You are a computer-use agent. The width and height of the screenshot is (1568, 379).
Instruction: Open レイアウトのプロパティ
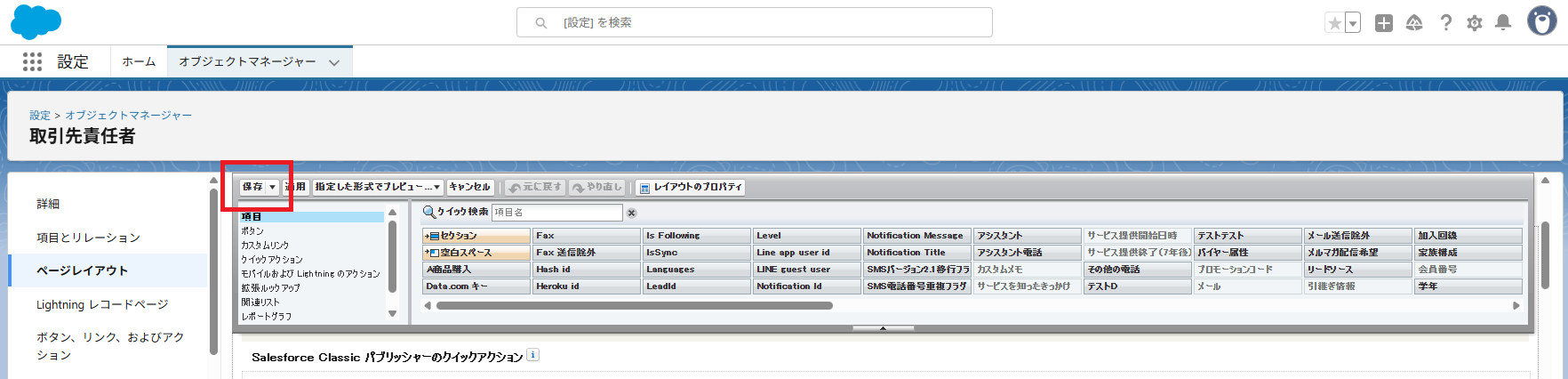point(690,187)
